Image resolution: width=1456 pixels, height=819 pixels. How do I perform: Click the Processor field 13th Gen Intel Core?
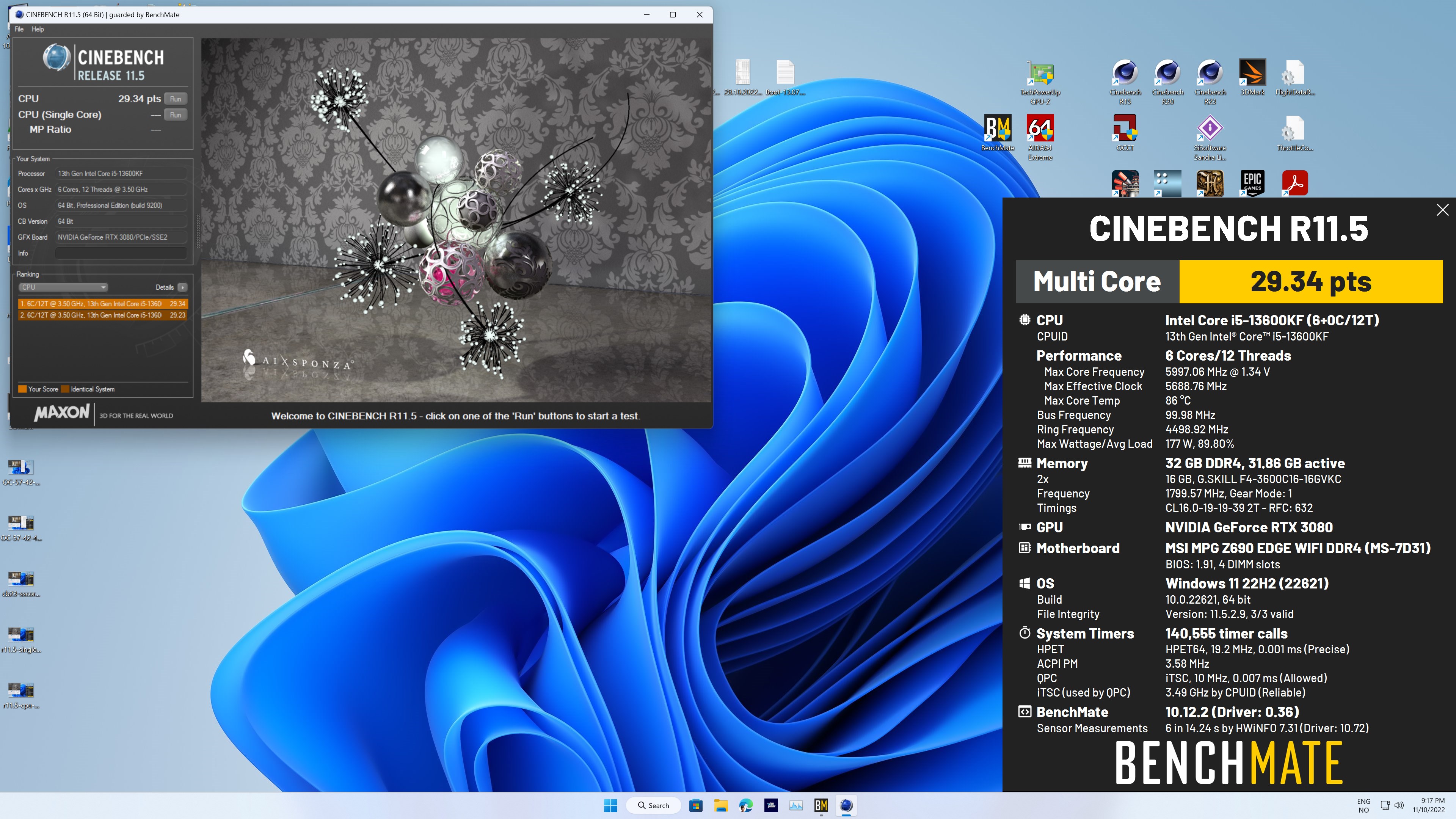pos(121,174)
